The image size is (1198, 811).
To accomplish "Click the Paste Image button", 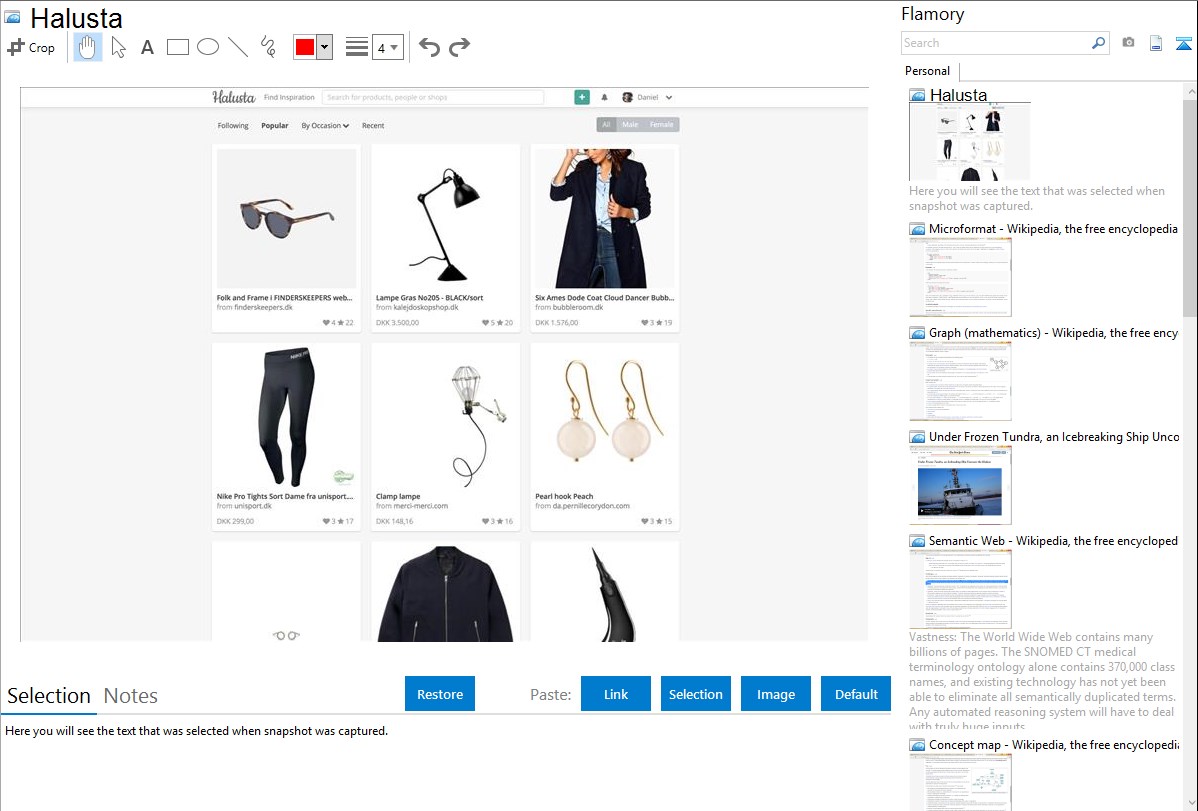I will click(775, 694).
